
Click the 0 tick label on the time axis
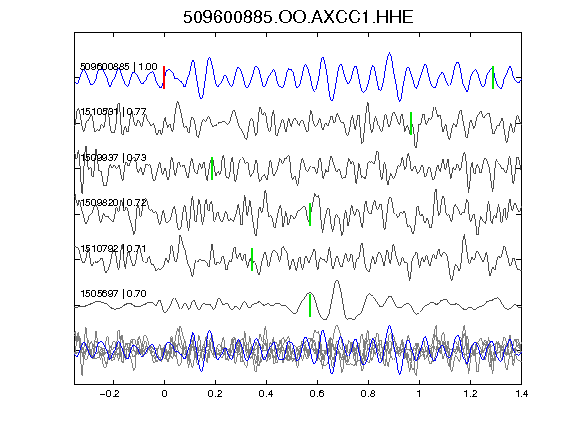pos(164,394)
